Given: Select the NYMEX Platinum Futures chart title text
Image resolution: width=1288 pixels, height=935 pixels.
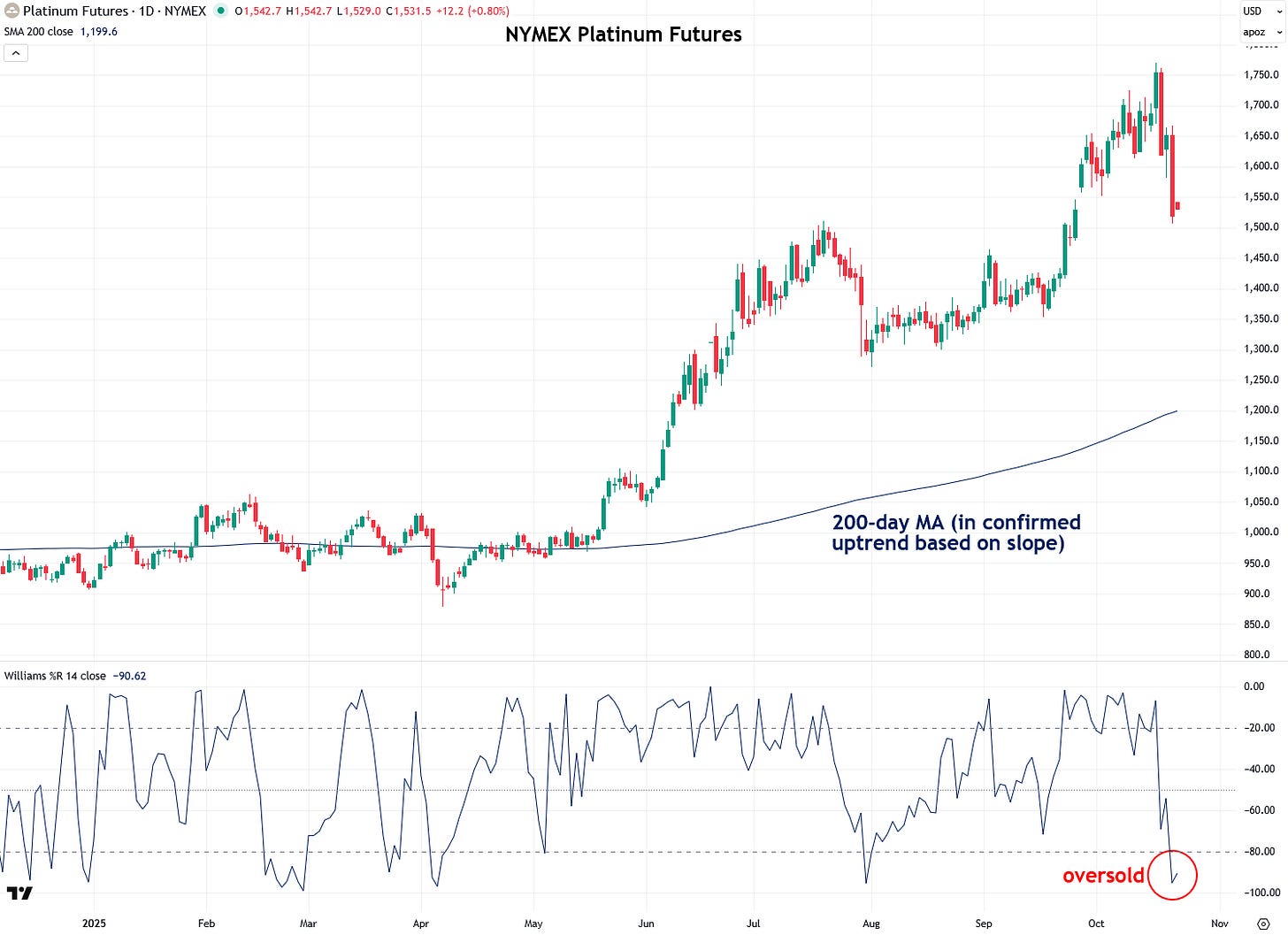Looking at the screenshot, I should coord(624,34).
